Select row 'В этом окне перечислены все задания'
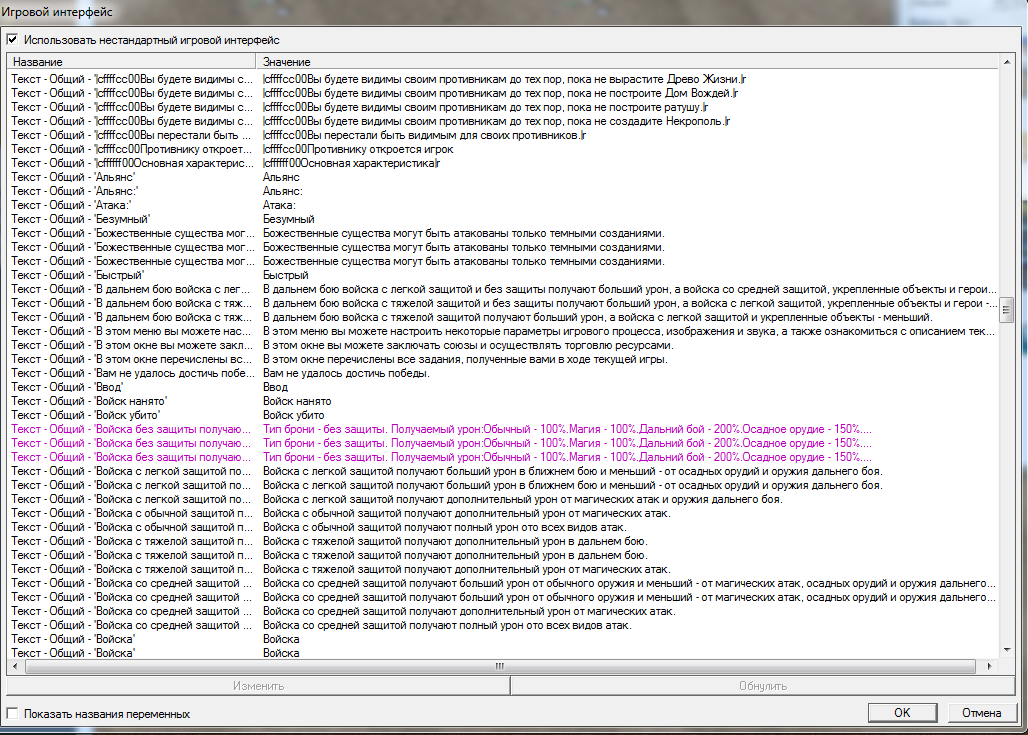This screenshot has width=1028, height=735. tap(503, 359)
